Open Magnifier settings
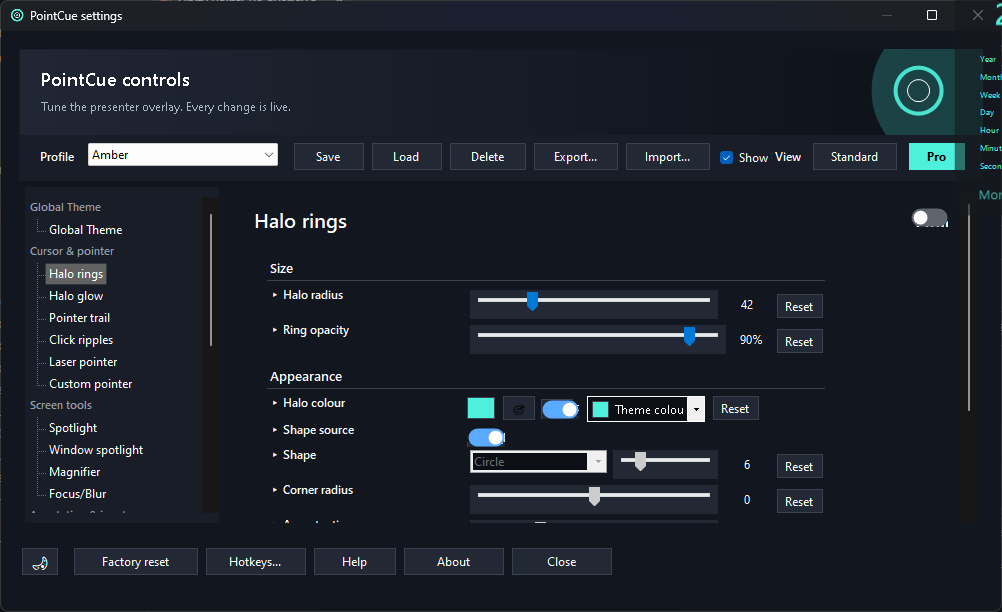Viewport: 1002px width, 612px height. click(x=75, y=472)
